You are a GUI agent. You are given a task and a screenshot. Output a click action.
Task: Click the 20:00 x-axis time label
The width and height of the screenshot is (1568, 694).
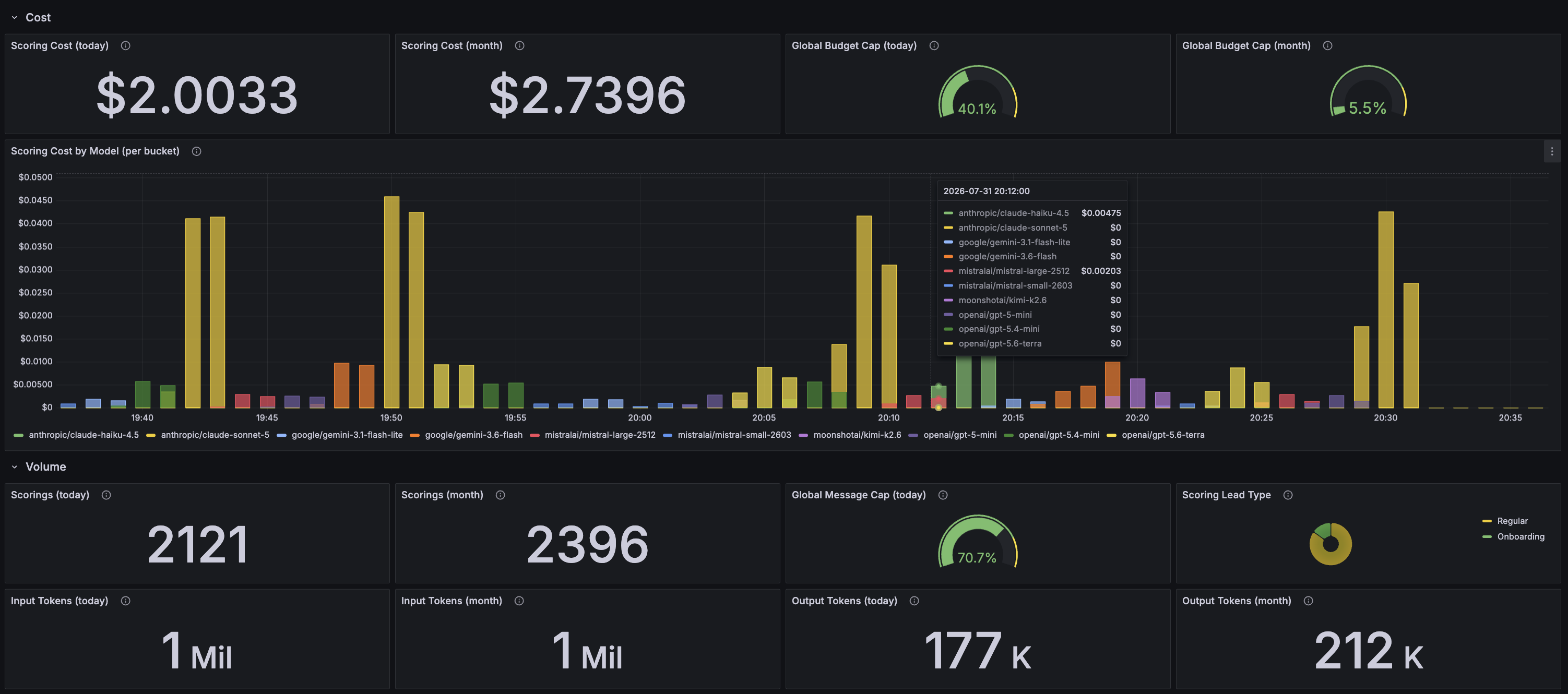[x=640, y=418]
